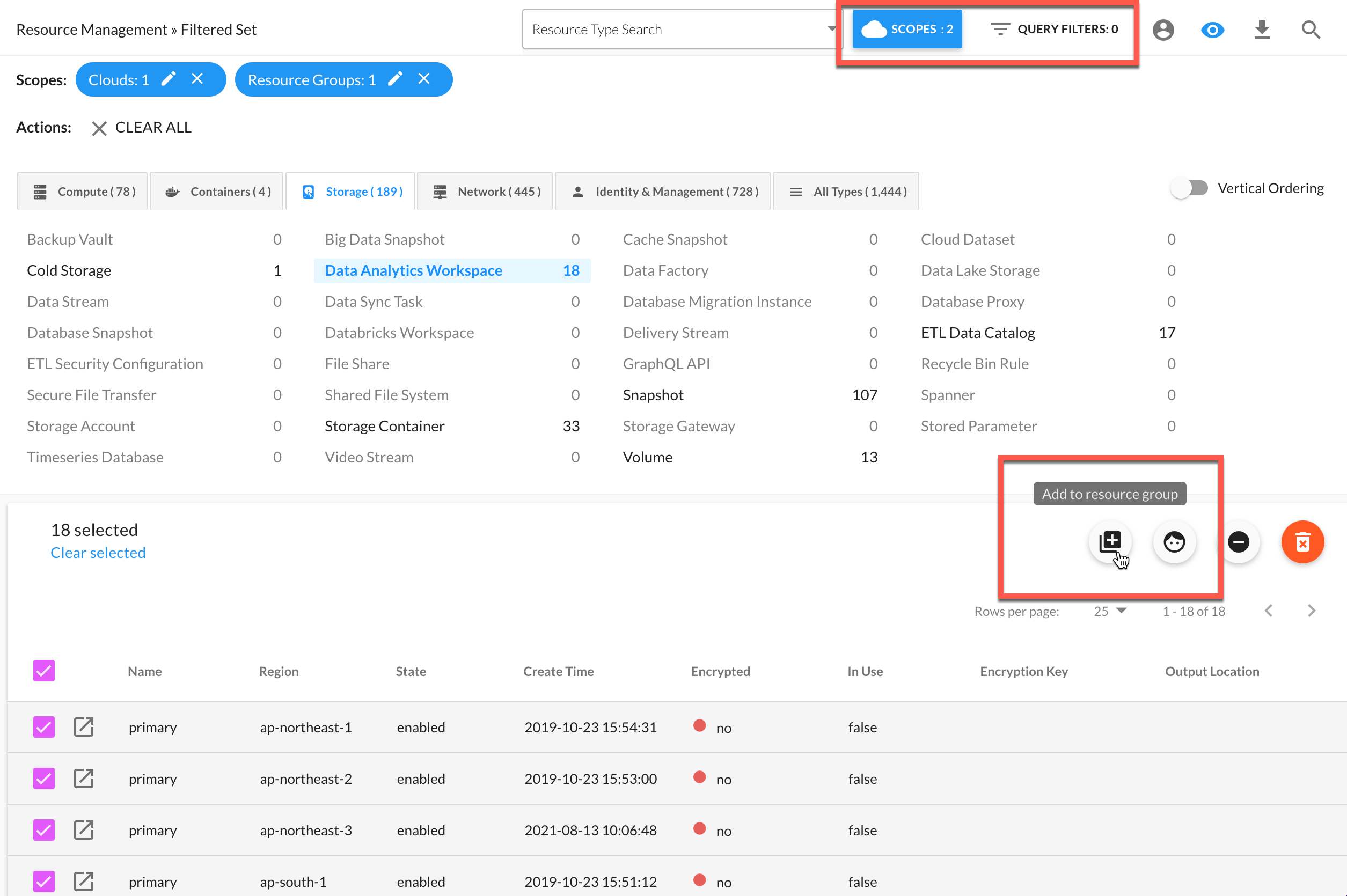Uncheck the ap-northeast-2 row checkbox

44,779
